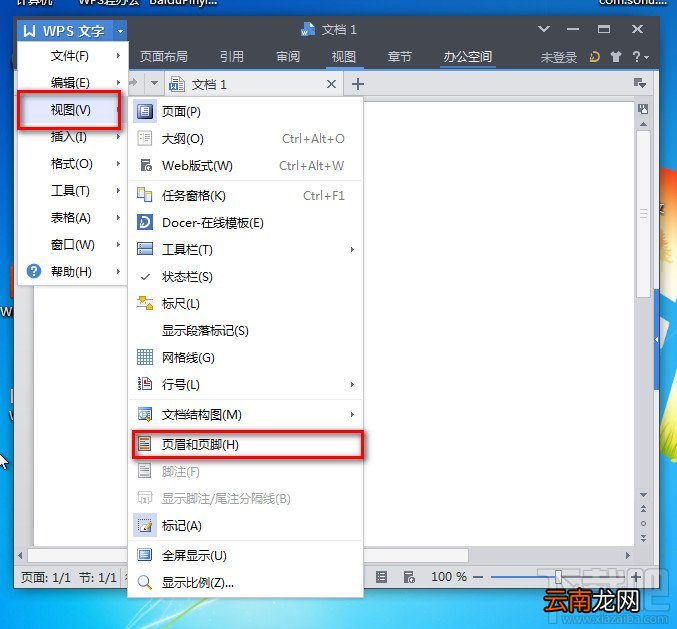This screenshot has height=629, width=677.
Task: Click the tab list icon at right of tab bar
Action: click(x=639, y=83)
